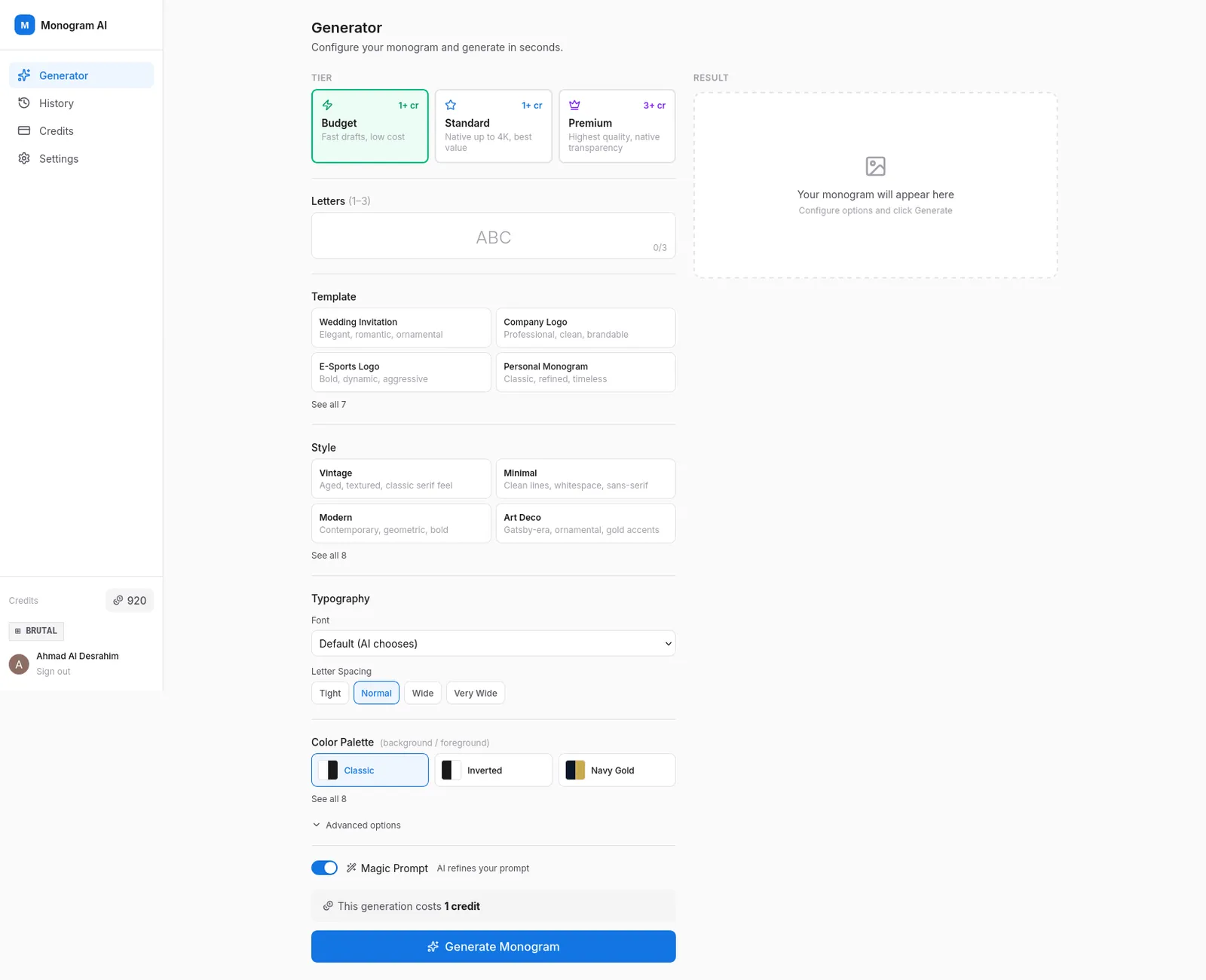
Task: Click the 920 credits balance badge
Action: (130, 601)
